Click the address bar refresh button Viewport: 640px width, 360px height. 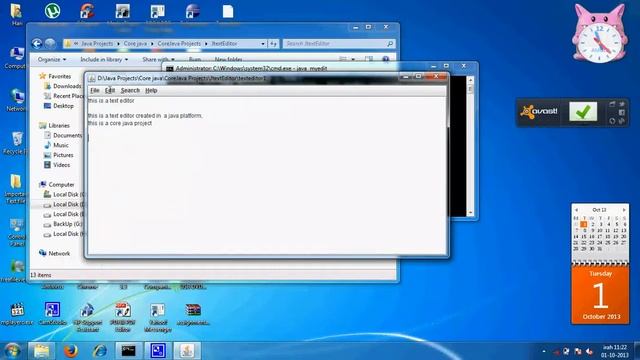273,44
